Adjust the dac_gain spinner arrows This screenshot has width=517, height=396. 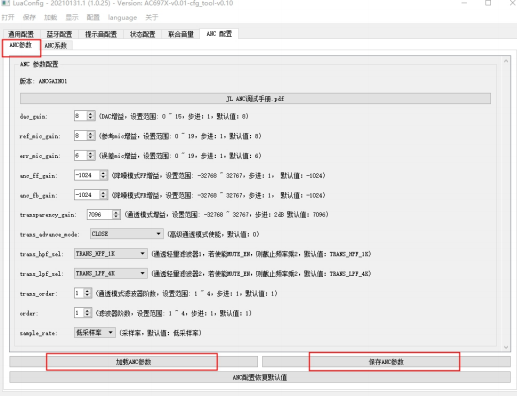pyautogui.click(x=90, y=116)
